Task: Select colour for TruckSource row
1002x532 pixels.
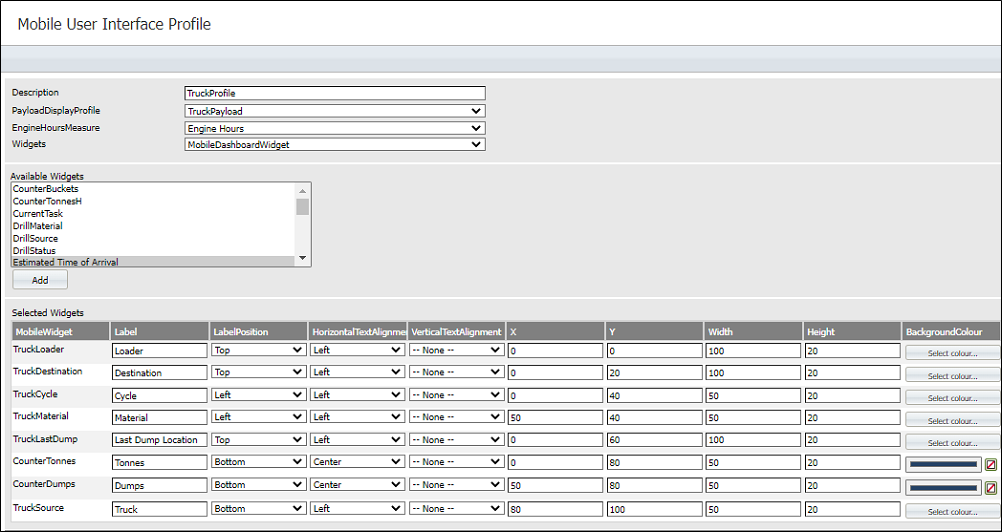Action: point(952,511)
